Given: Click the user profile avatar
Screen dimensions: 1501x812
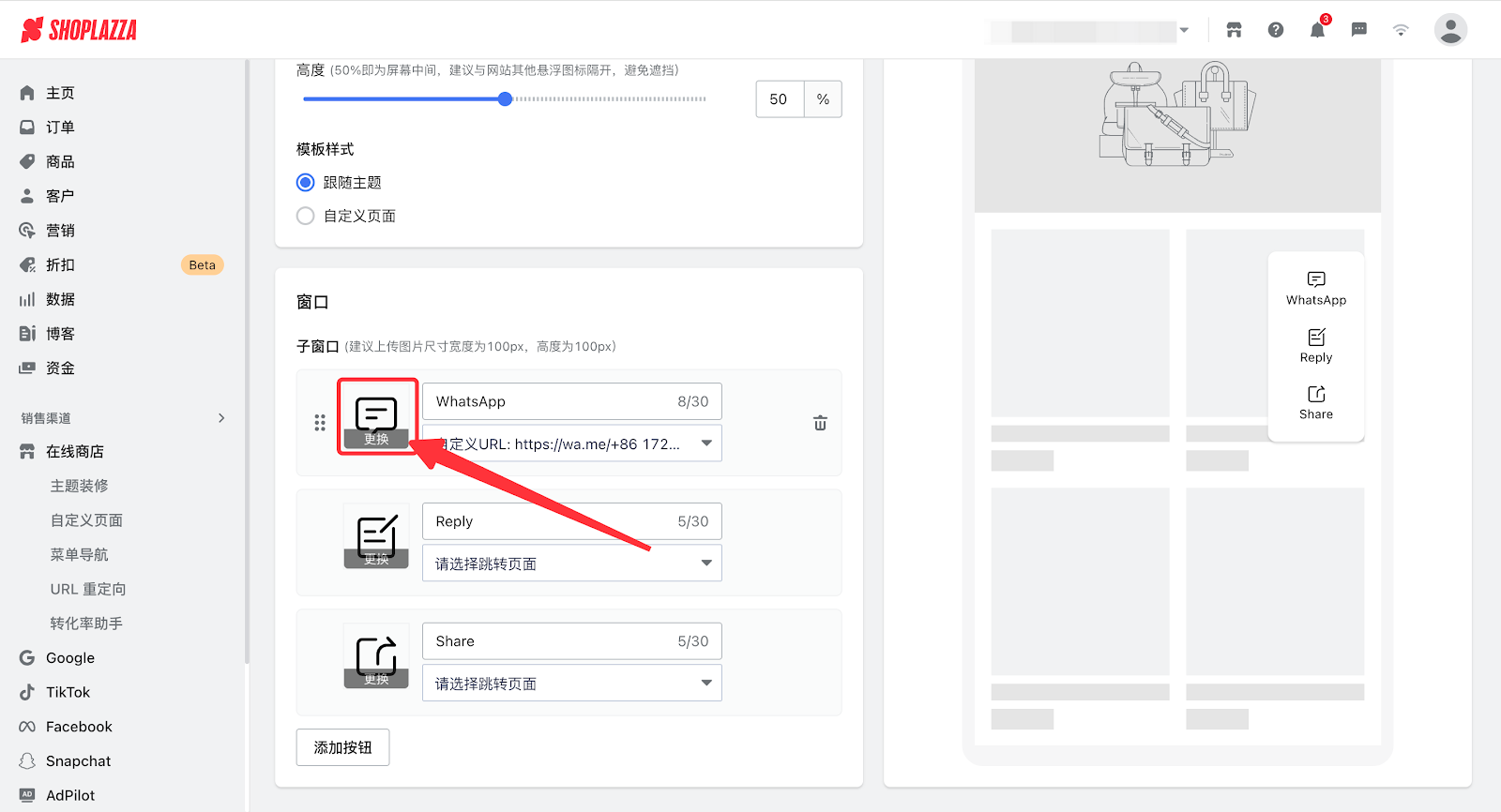Looking at the screenshot, I should coord(1450,30).
